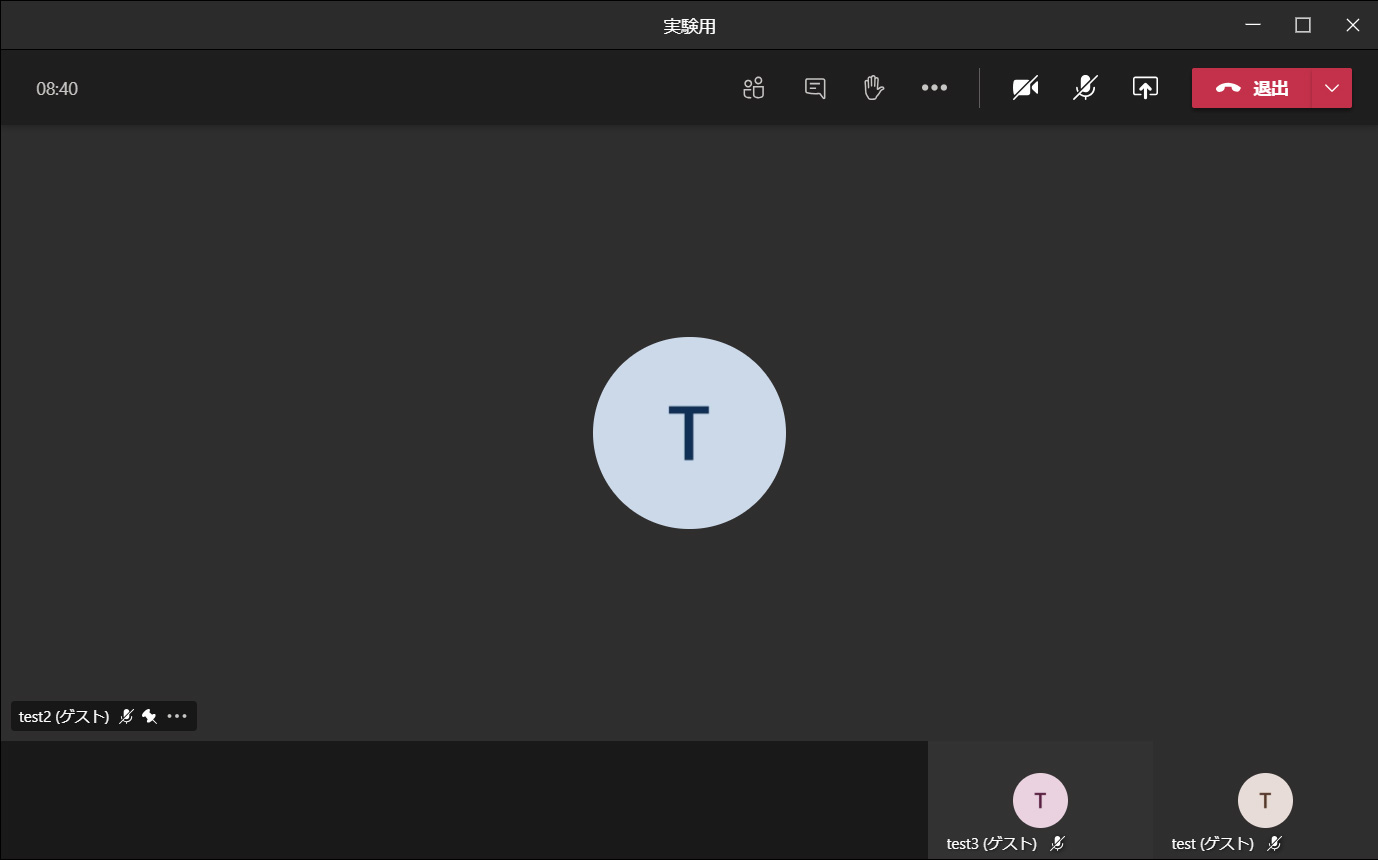The width and height of the screenshot is (1378, 860).
Task: Unmute the microphone
Action: [1085, 88]
